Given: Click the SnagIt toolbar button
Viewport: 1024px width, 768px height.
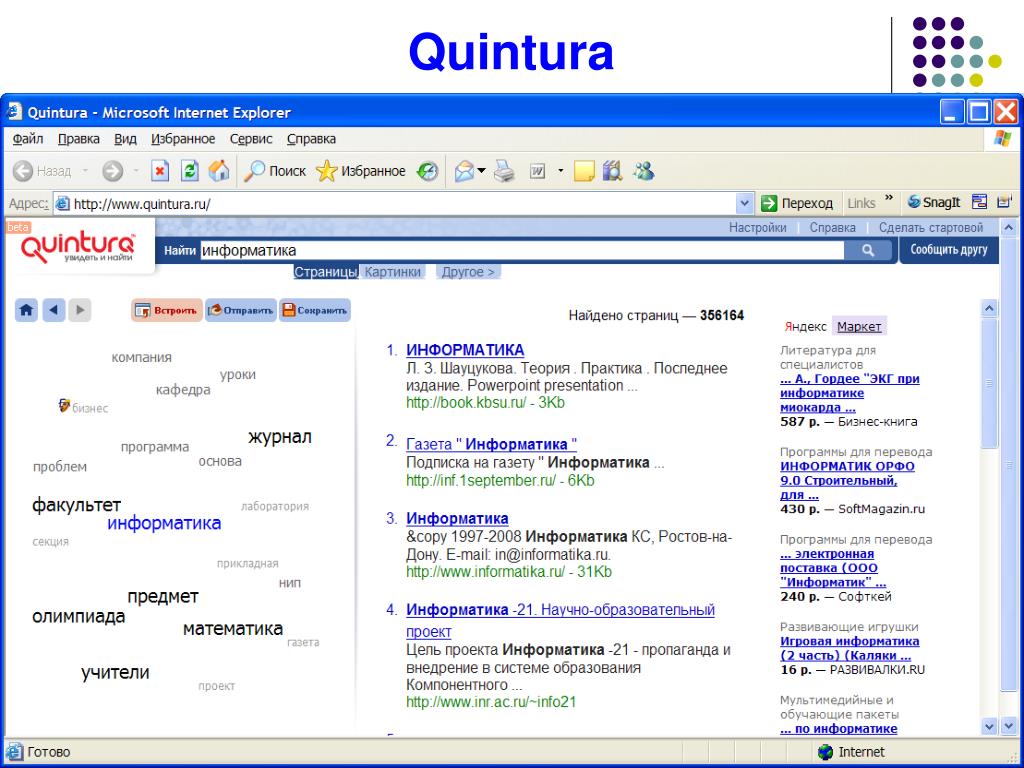Looking at the screenshot, I should click(934, 202).
